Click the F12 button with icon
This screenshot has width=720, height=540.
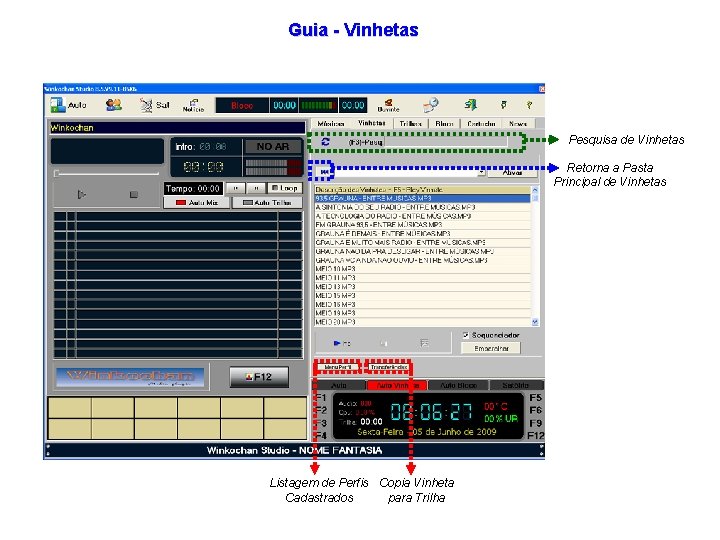(259, 377)
